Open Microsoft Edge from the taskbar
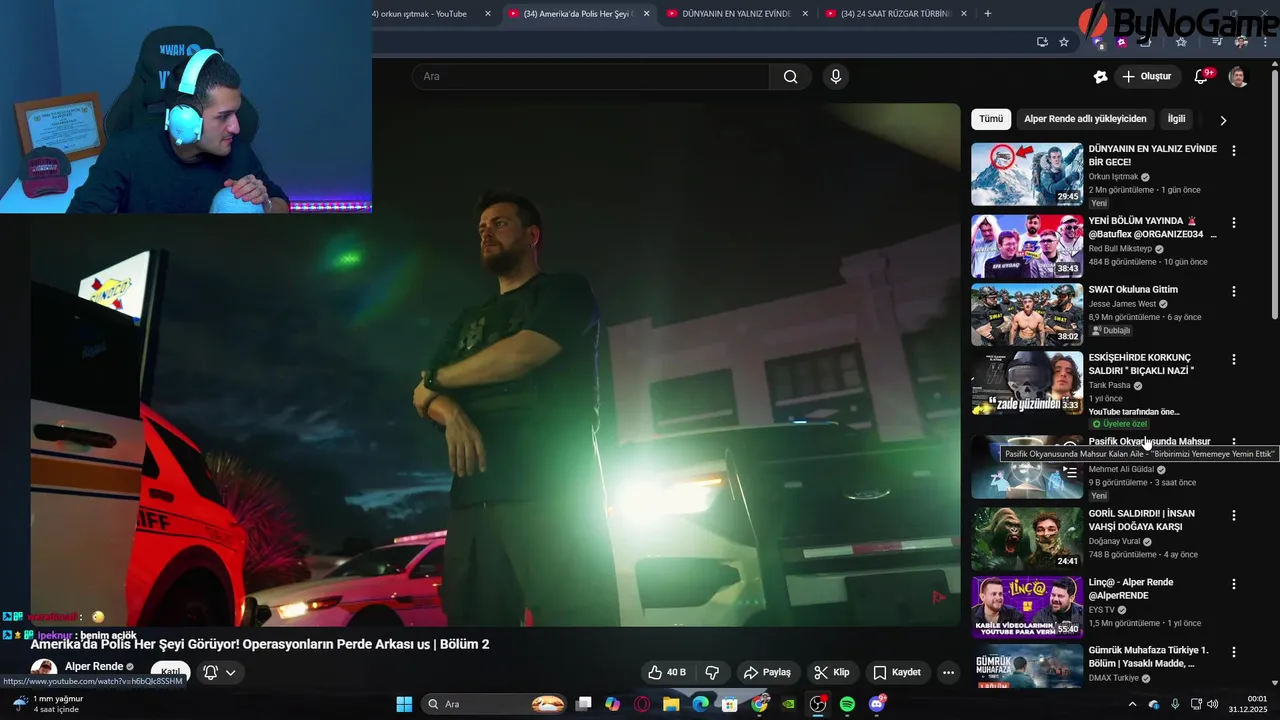The height and width of the screenshot is (720, 1280). tap(701, 704)
